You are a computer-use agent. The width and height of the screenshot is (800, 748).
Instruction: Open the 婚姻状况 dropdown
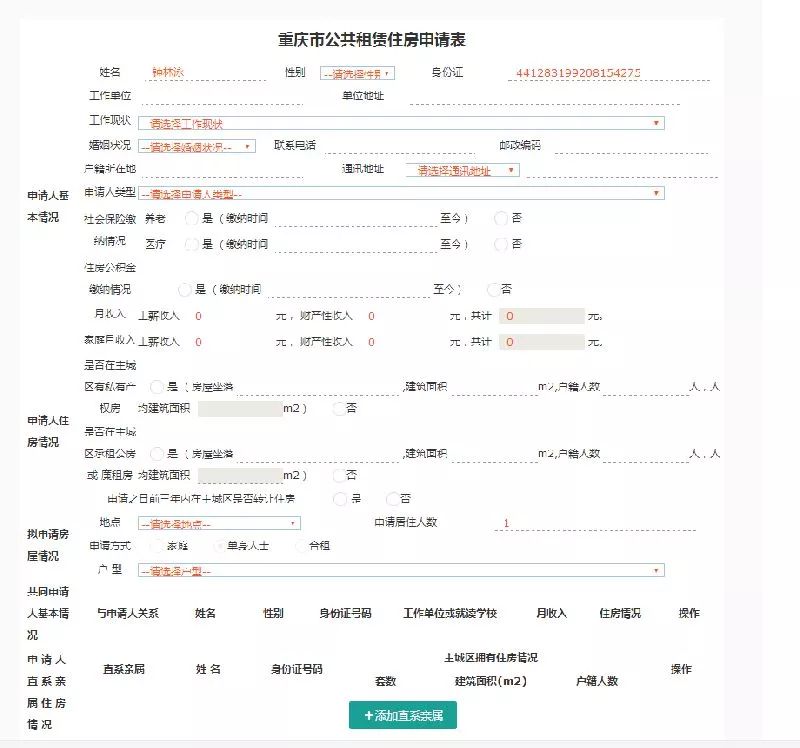coord(197,146)
